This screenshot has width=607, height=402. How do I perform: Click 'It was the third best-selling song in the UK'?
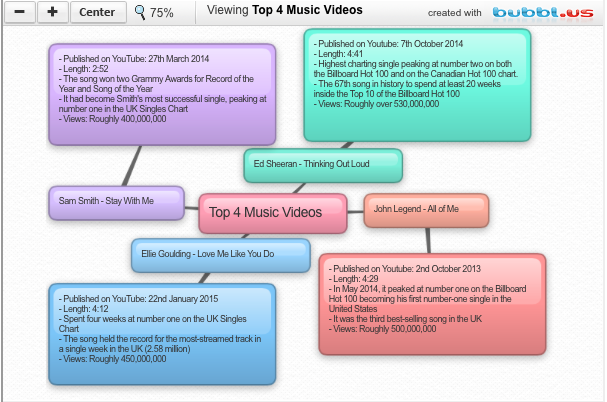pyautogui.click(x=405, y=319)
